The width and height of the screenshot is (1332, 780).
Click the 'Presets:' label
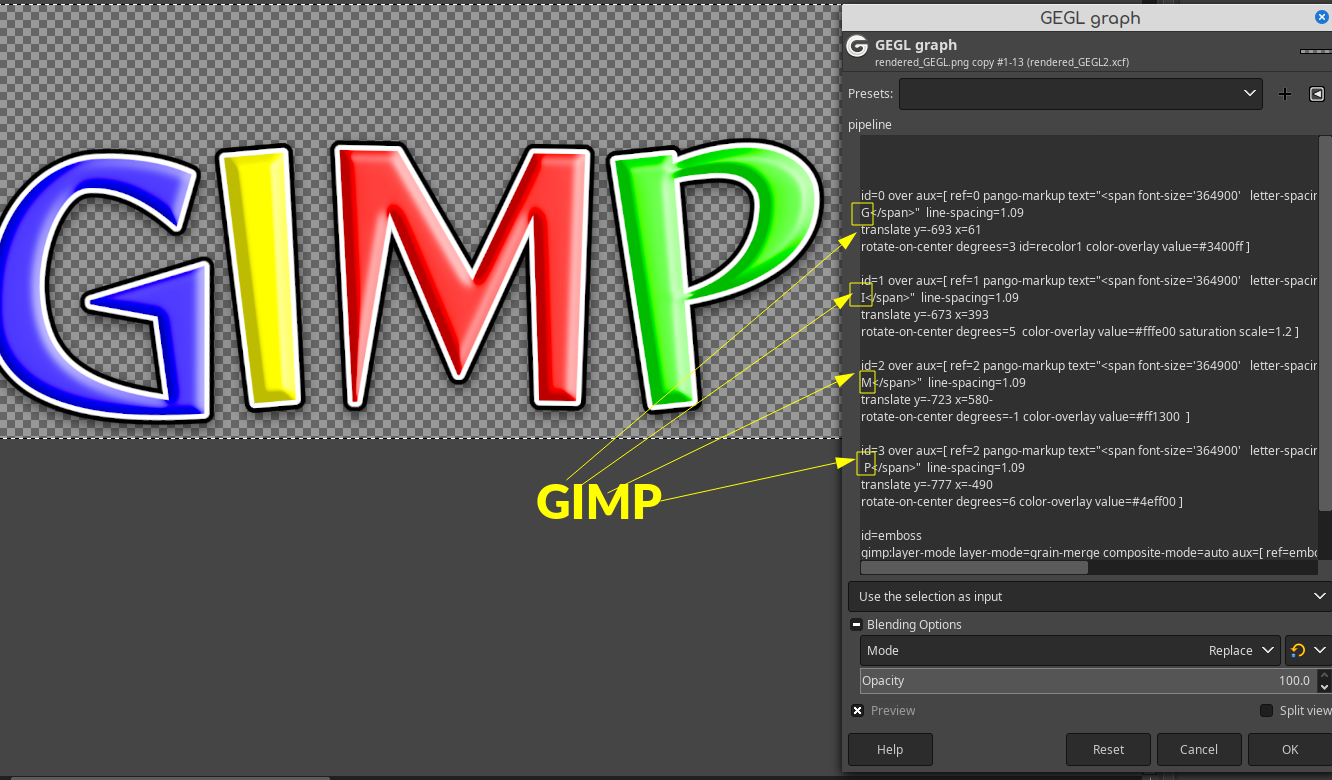pyautogui.click(x=870, y=94)
